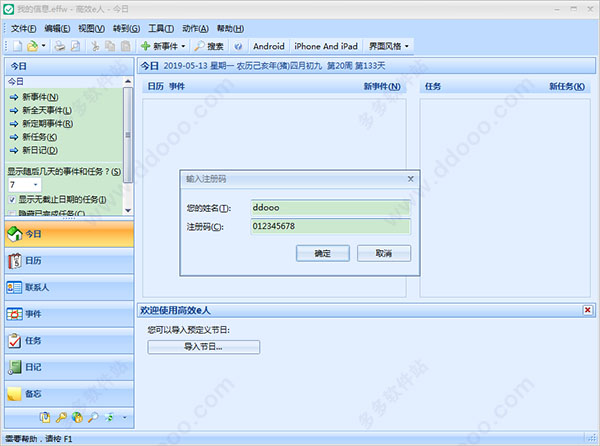Click the blue help question icon
This screenshot has width=600, height=446.
(x=238, y=46)
